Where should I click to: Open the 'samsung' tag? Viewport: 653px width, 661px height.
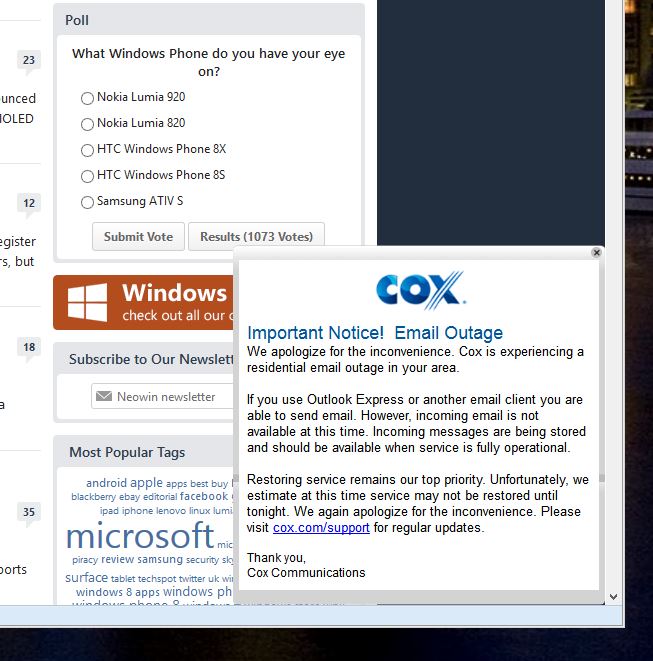pos(160,559)
